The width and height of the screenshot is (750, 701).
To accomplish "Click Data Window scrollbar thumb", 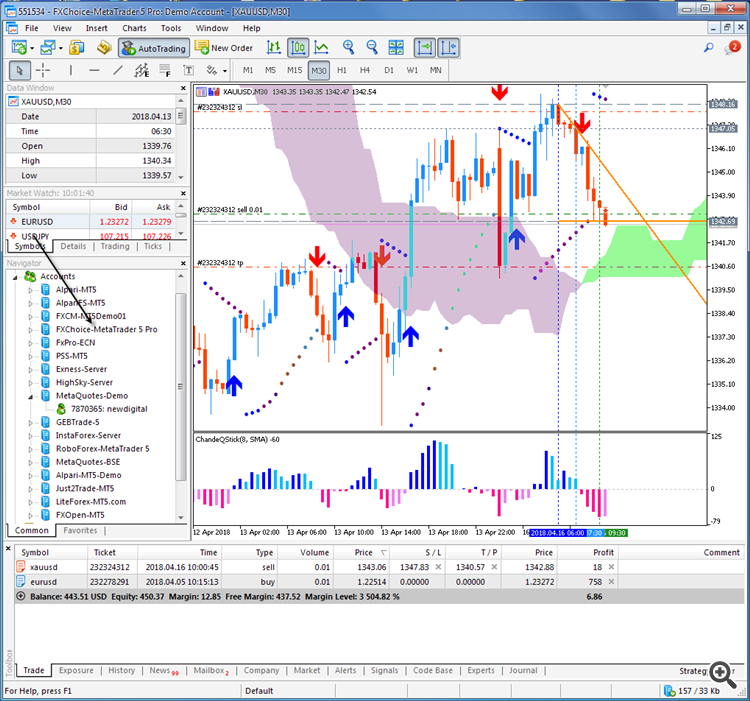I will tap(180, 115).
